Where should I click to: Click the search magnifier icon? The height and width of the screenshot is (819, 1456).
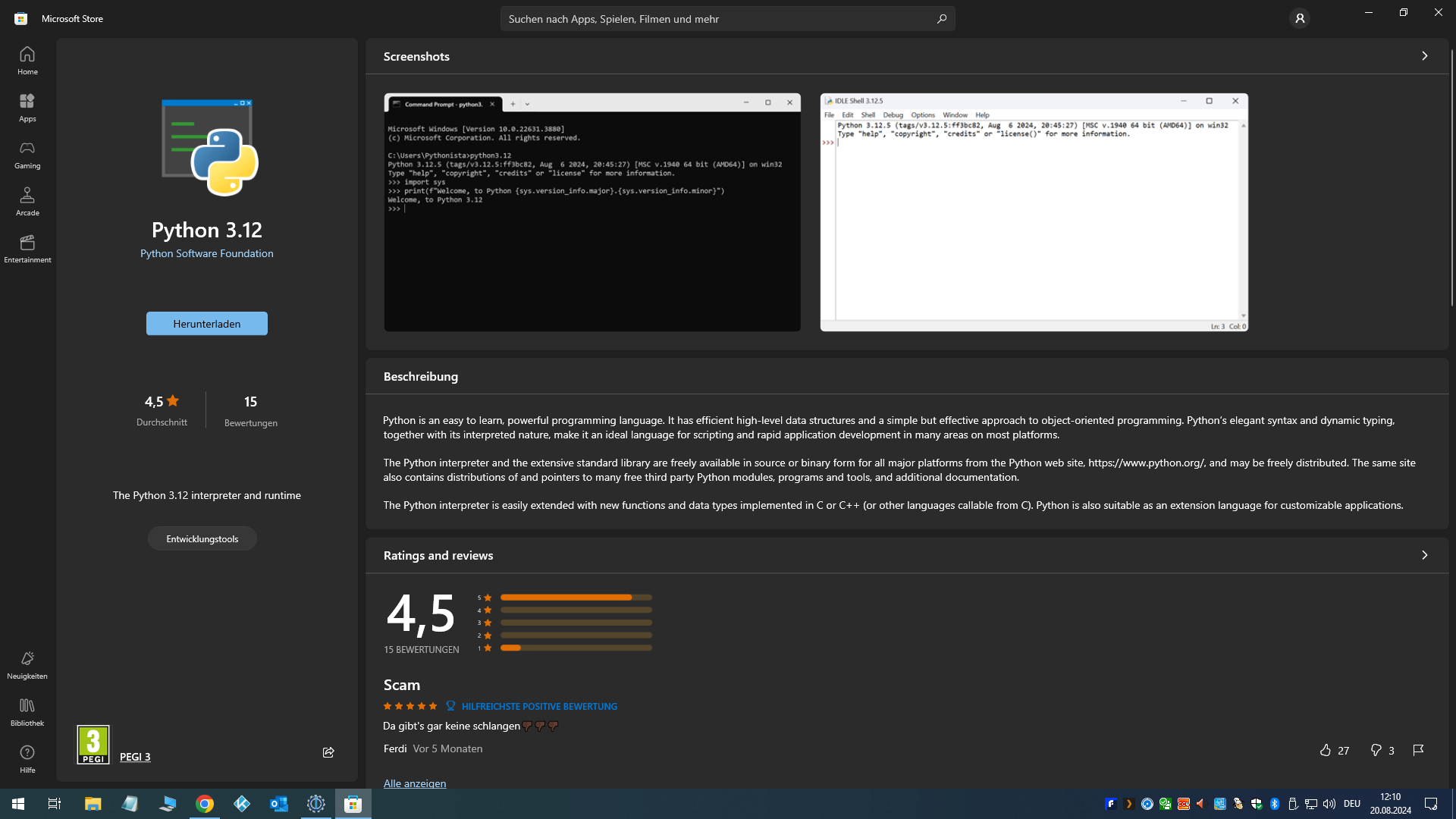(941, 18)
